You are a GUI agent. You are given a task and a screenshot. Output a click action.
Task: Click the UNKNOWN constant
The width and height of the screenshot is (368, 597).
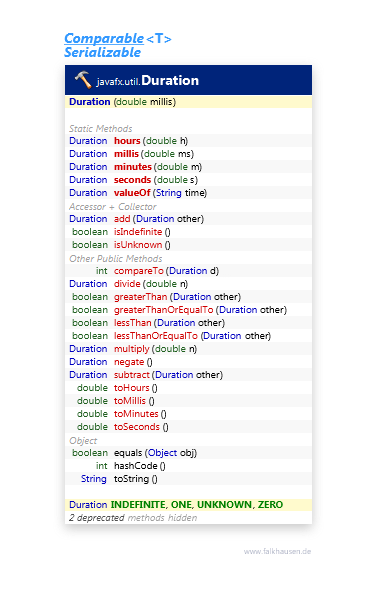[225, 504]
